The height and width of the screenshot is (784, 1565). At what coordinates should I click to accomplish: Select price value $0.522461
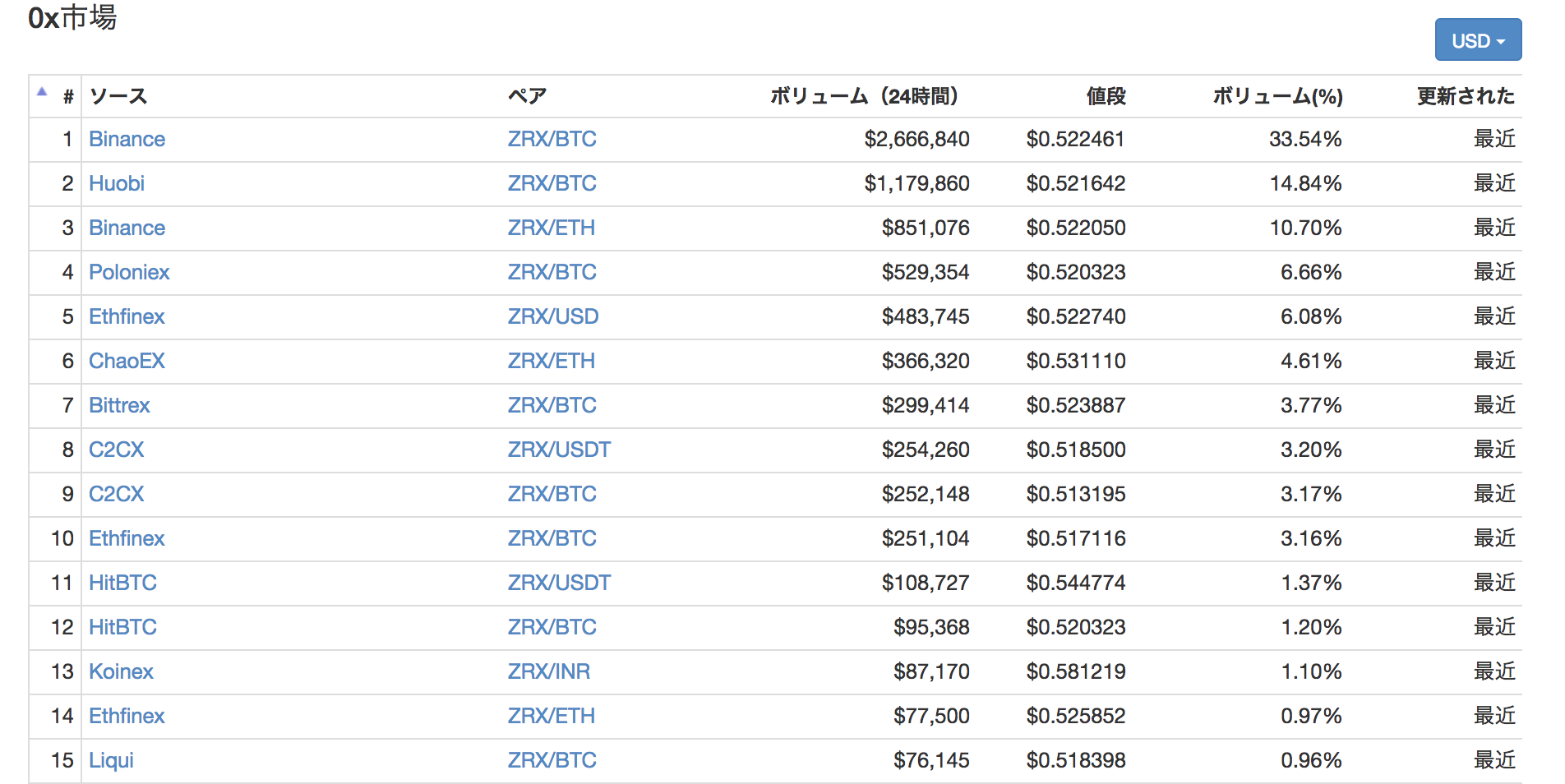(x=1075, y=139)
